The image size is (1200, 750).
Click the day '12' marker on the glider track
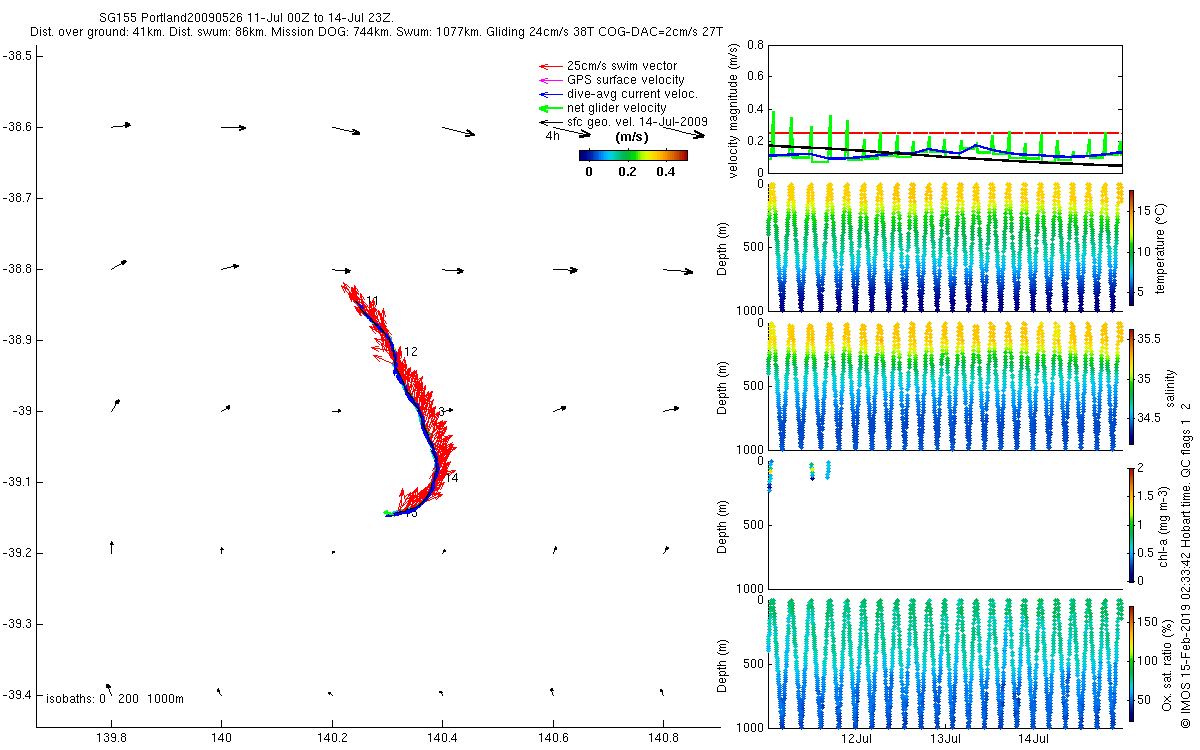[x=410, y=352]
